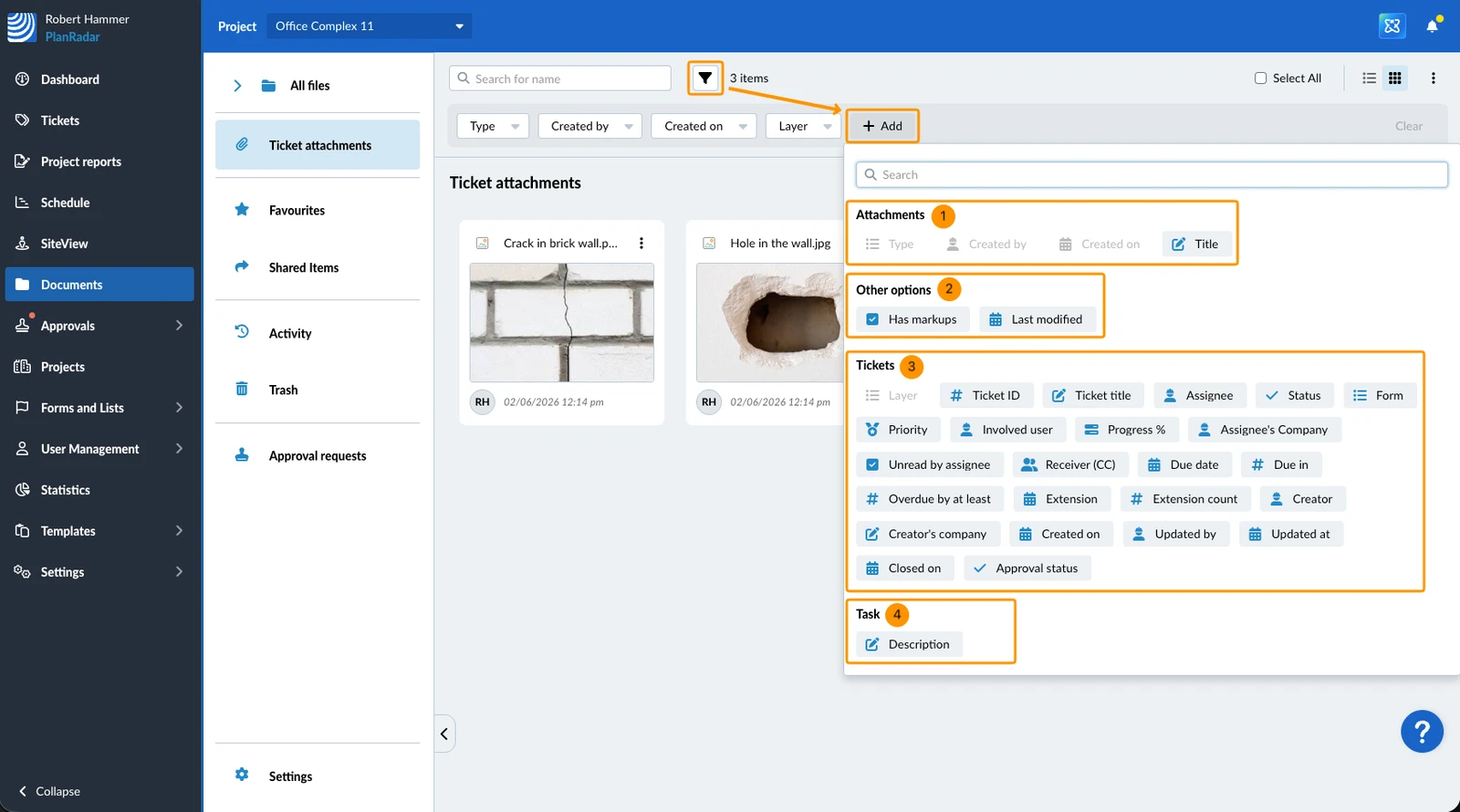Open the Layer filter dropdown
Viewport: 1460px width, 812px height.
[803, 126]
